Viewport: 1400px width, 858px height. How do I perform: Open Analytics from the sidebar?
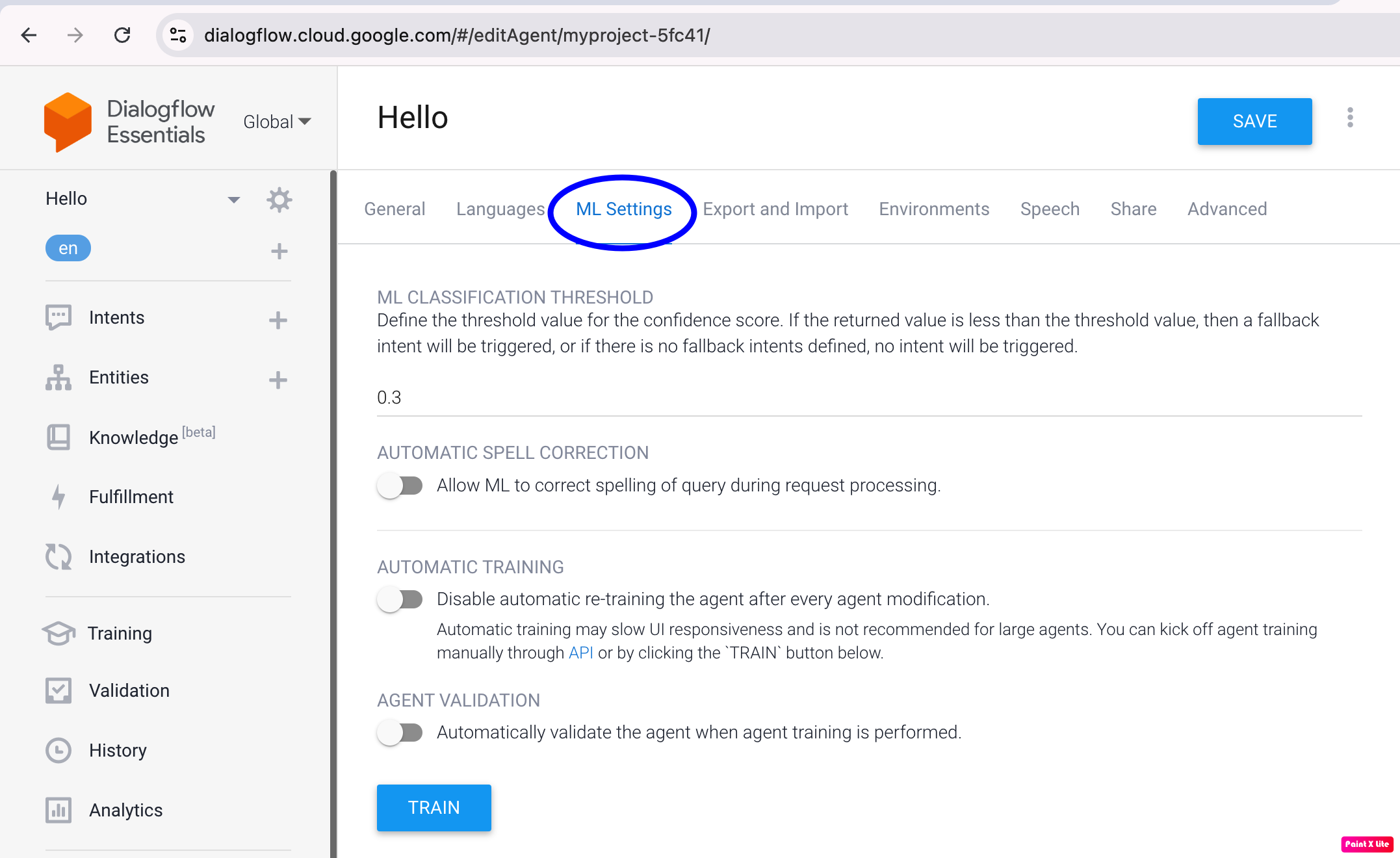[58, 810]
